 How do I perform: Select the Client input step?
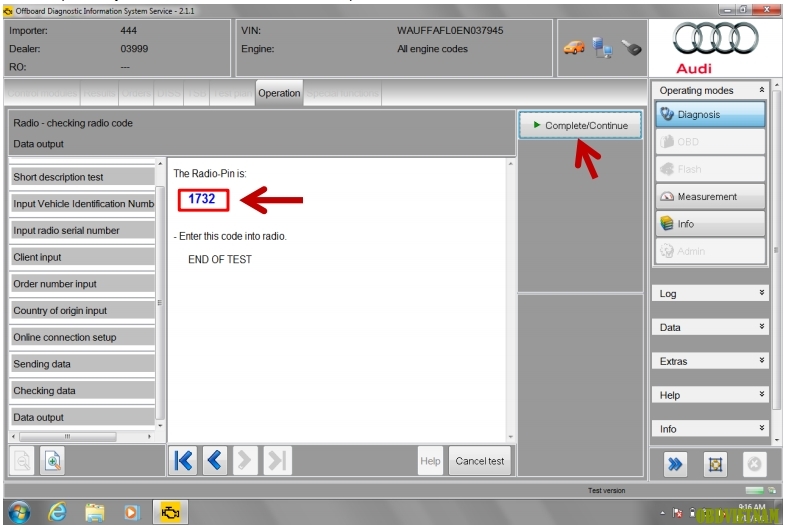82,257
